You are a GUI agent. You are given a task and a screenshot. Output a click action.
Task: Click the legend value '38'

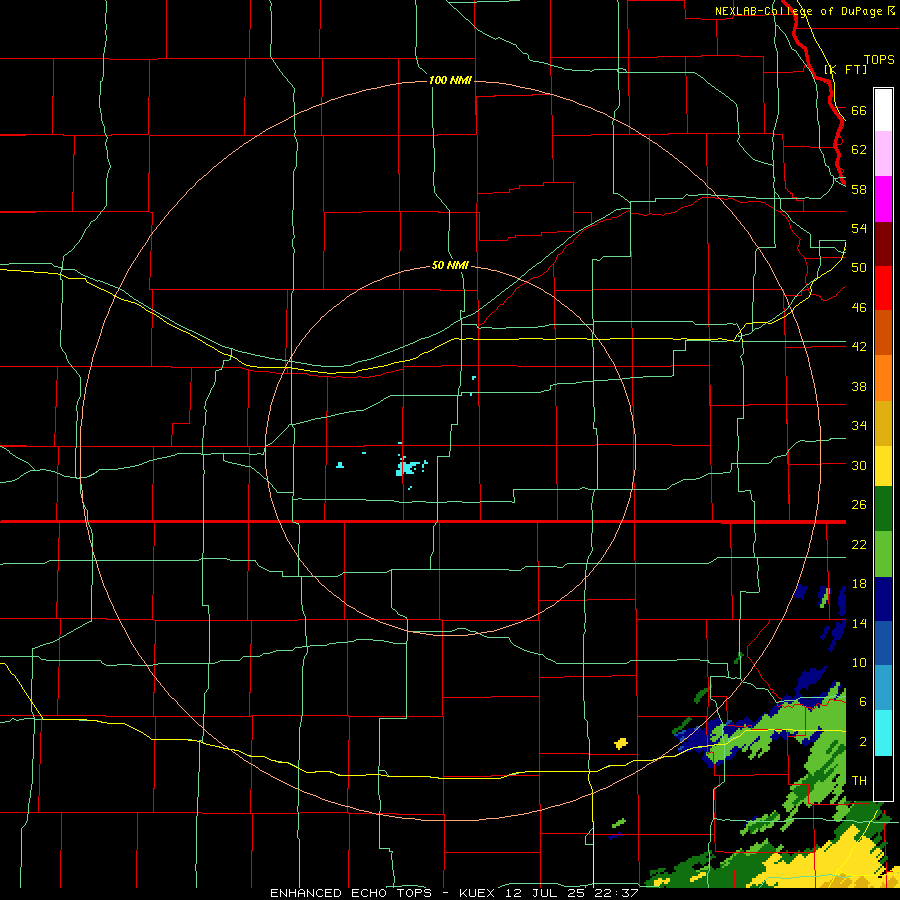point(859,386)
